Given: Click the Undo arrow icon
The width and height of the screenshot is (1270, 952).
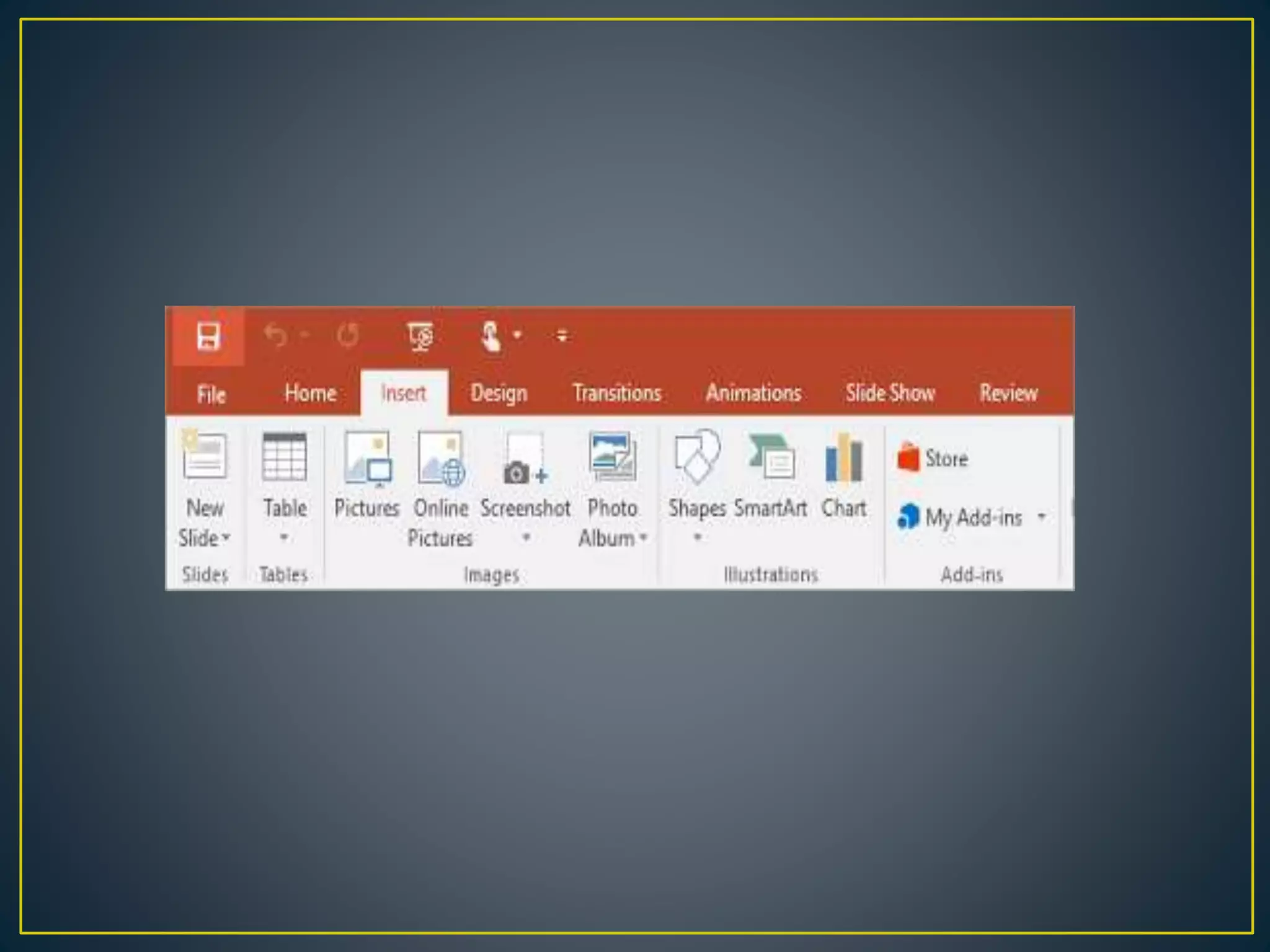Looking at the screenshot, I should 275,335.
